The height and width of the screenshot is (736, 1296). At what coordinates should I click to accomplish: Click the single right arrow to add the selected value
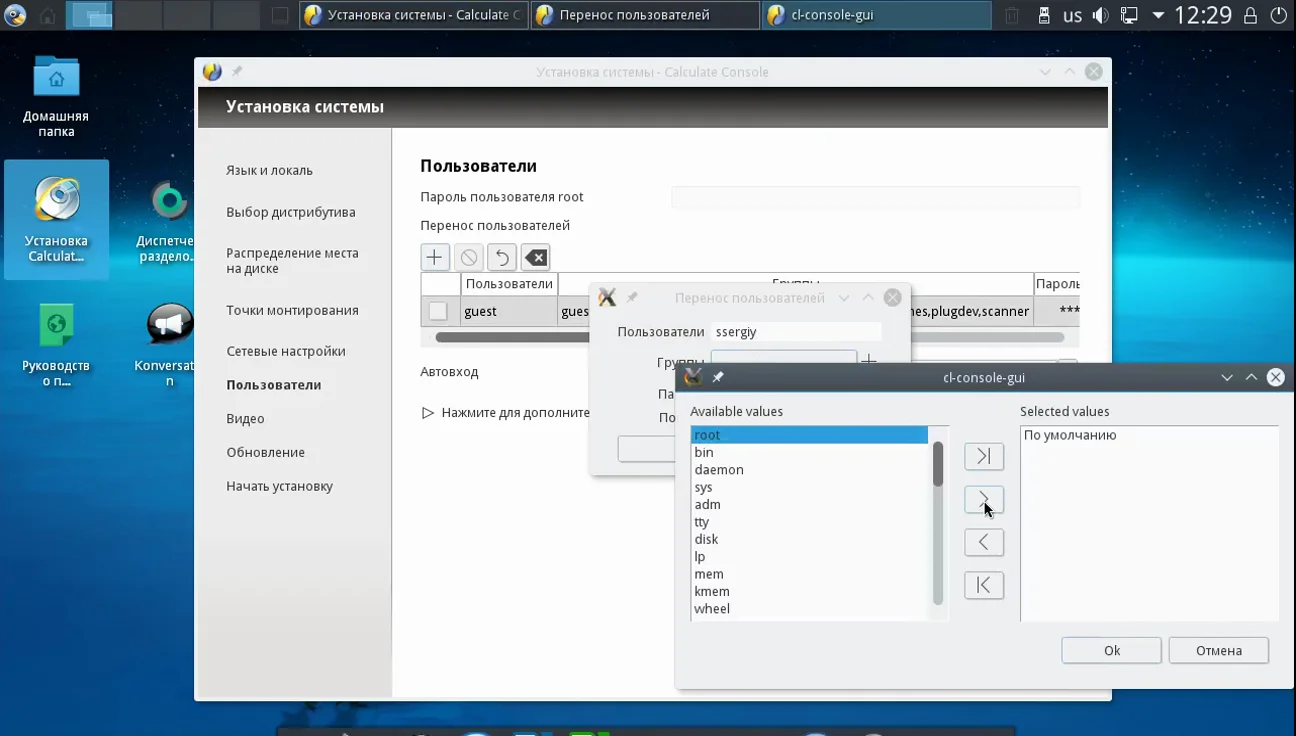[983, 499]
